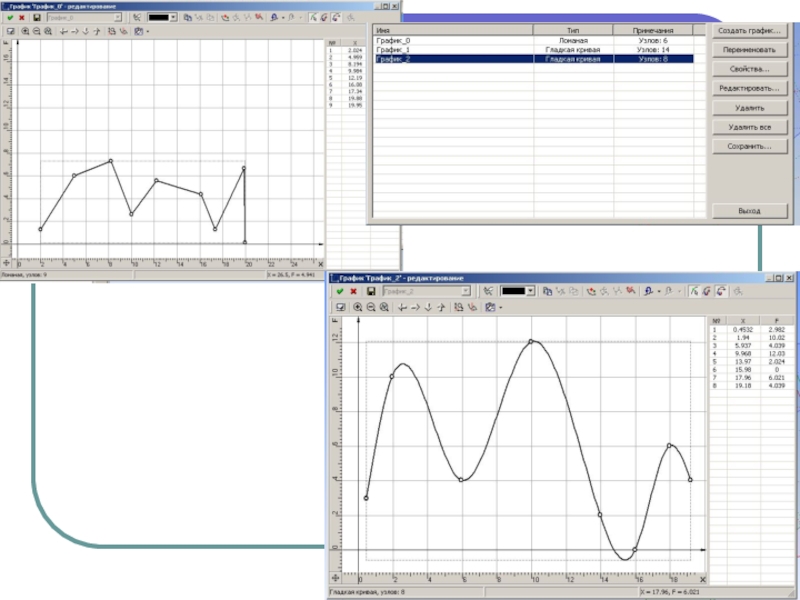800x600 pixels.
Task: Click zoom out magnifier in График_0 editor
Action: (36, 31)
